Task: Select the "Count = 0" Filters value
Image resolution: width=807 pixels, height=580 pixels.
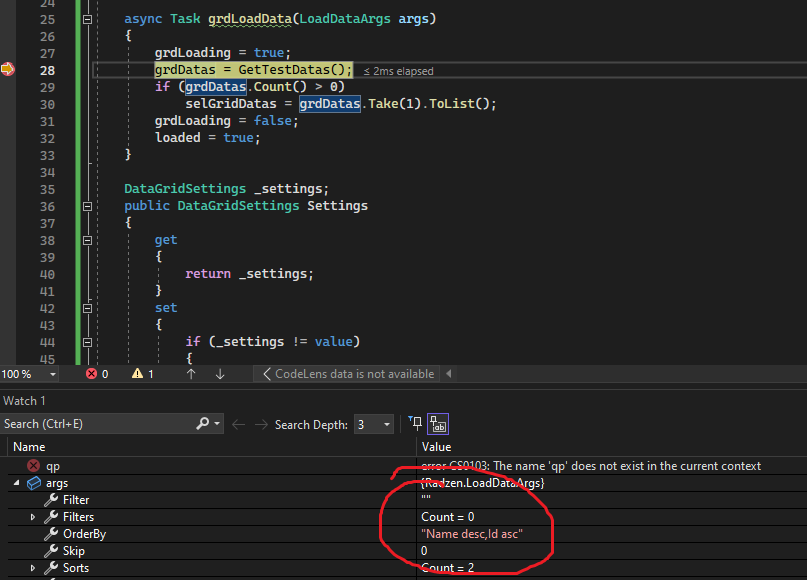Action: tap(448, 517)
